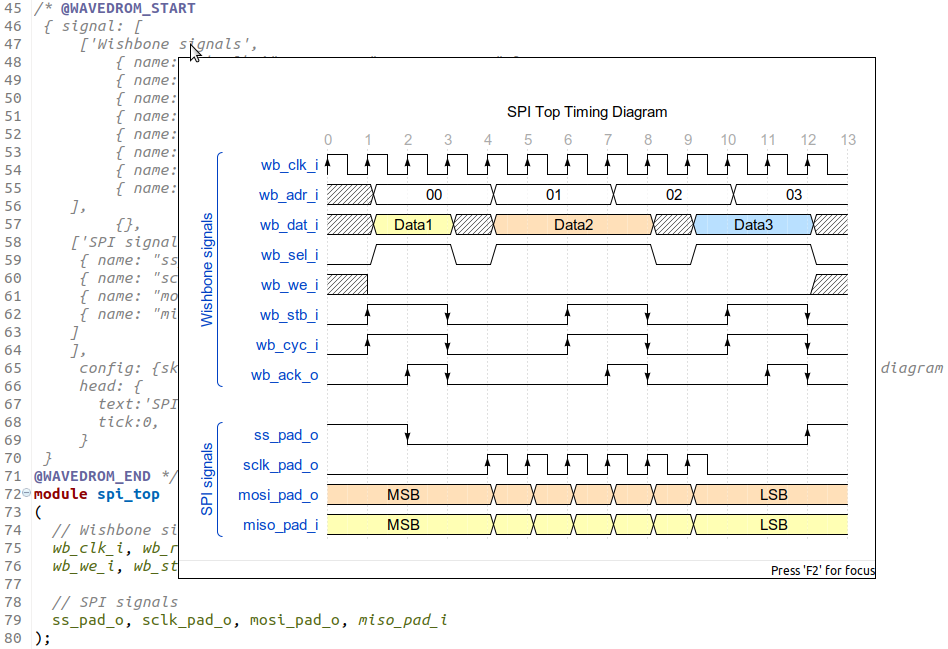The width and height of the screenshot is (948, 649).
Task: Select the orange Data2 data cell
Action: (573, 225)
